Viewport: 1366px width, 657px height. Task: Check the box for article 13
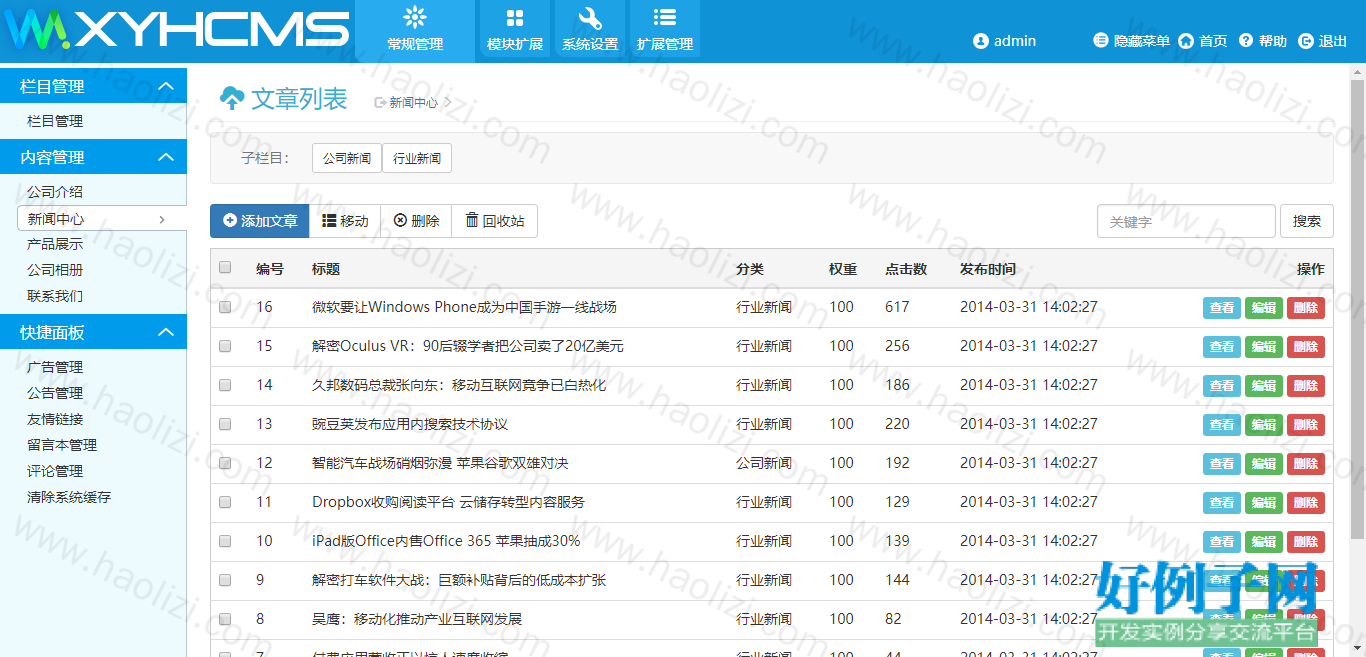pyautogui.click(x=225, y=424)
